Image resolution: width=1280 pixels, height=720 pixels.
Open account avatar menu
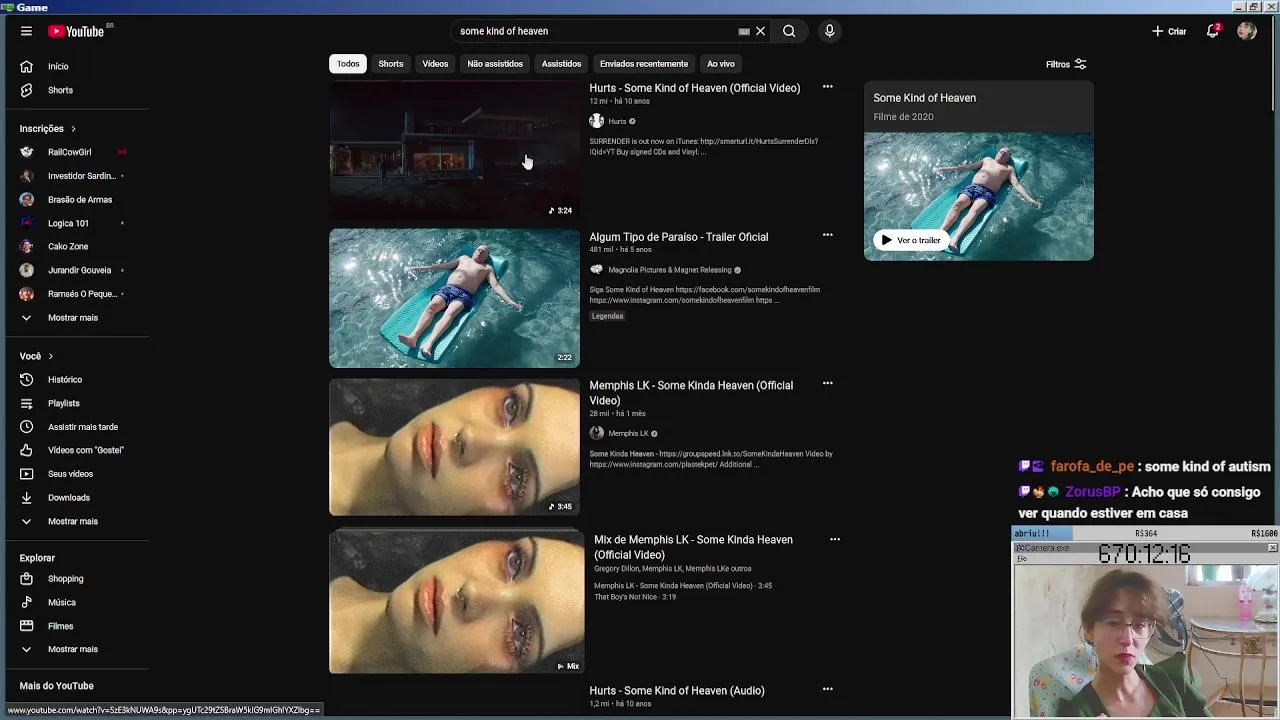tap(1246, 31)
